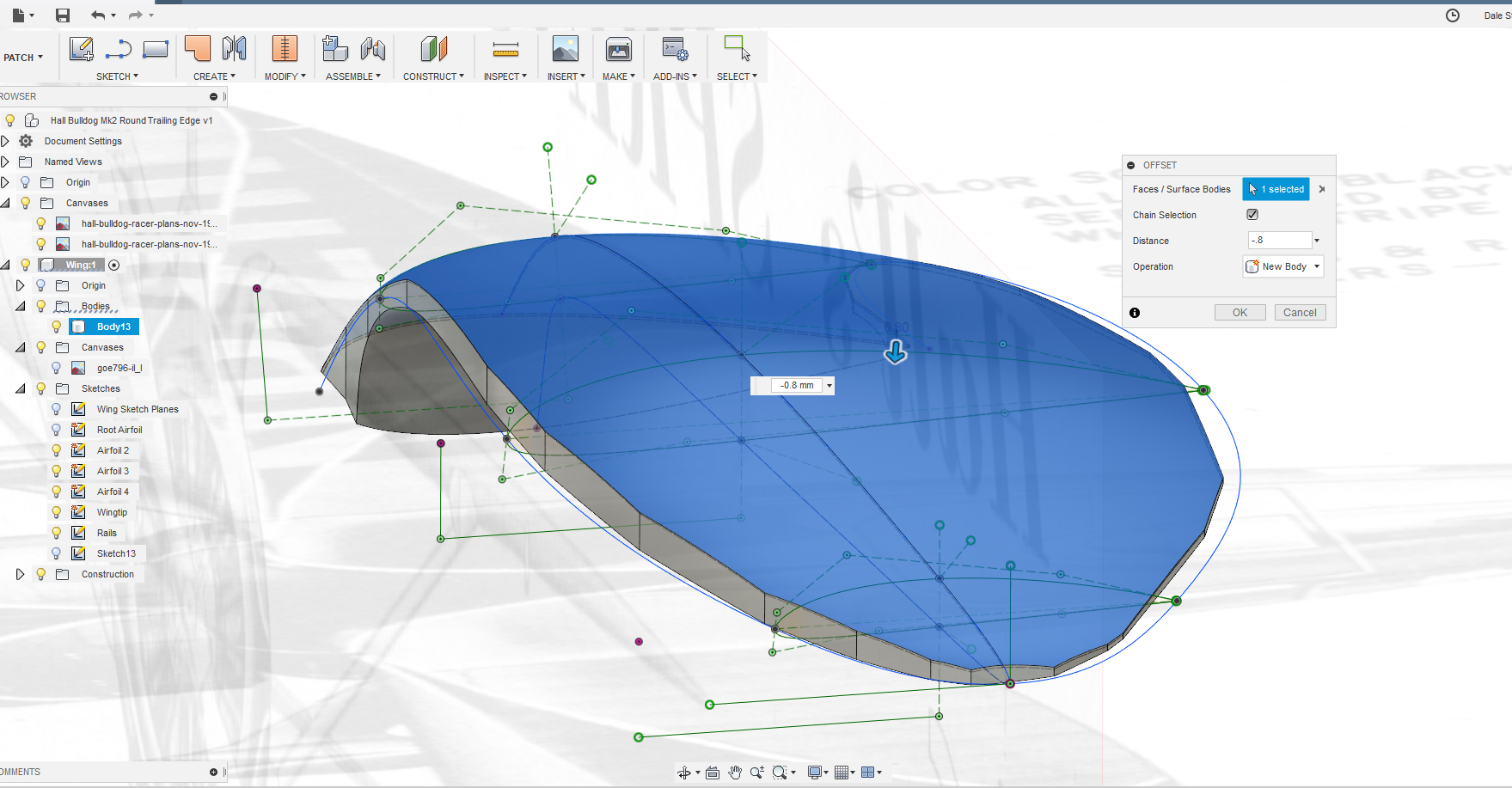Select the Measure tool under Inspect
The height and width of the screenshot is (788, 1512).
pyautogui.click(x=505, y=49)
